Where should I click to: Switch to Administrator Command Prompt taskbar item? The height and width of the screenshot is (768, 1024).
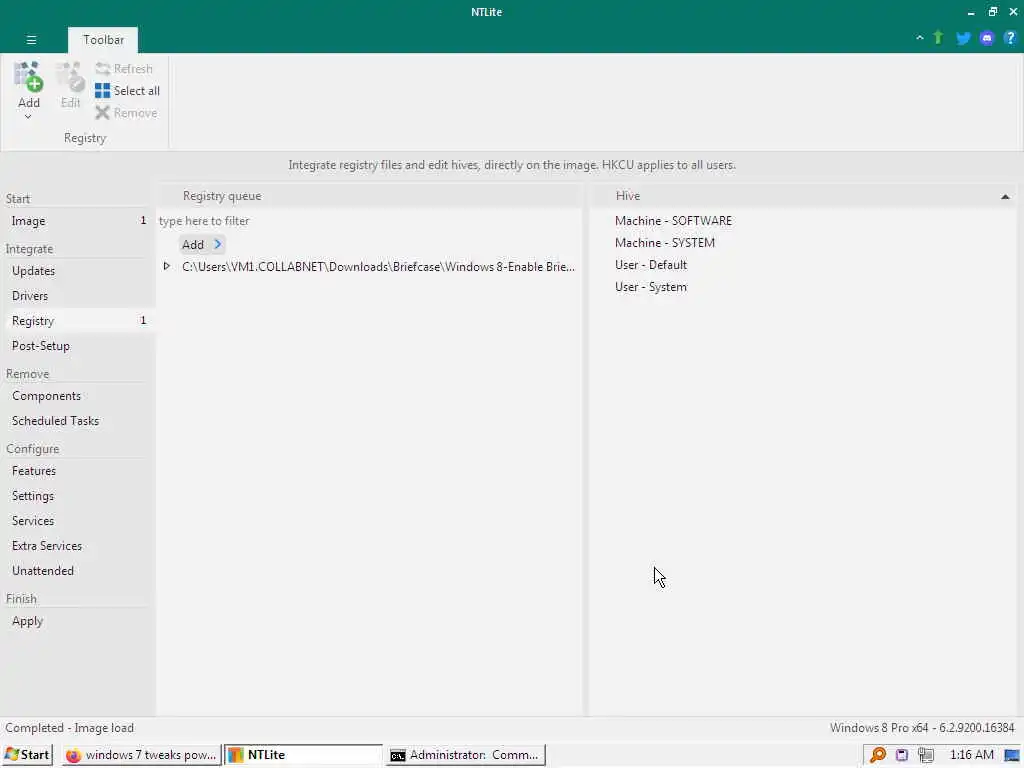pyautogui.click(x=466, y=755)
